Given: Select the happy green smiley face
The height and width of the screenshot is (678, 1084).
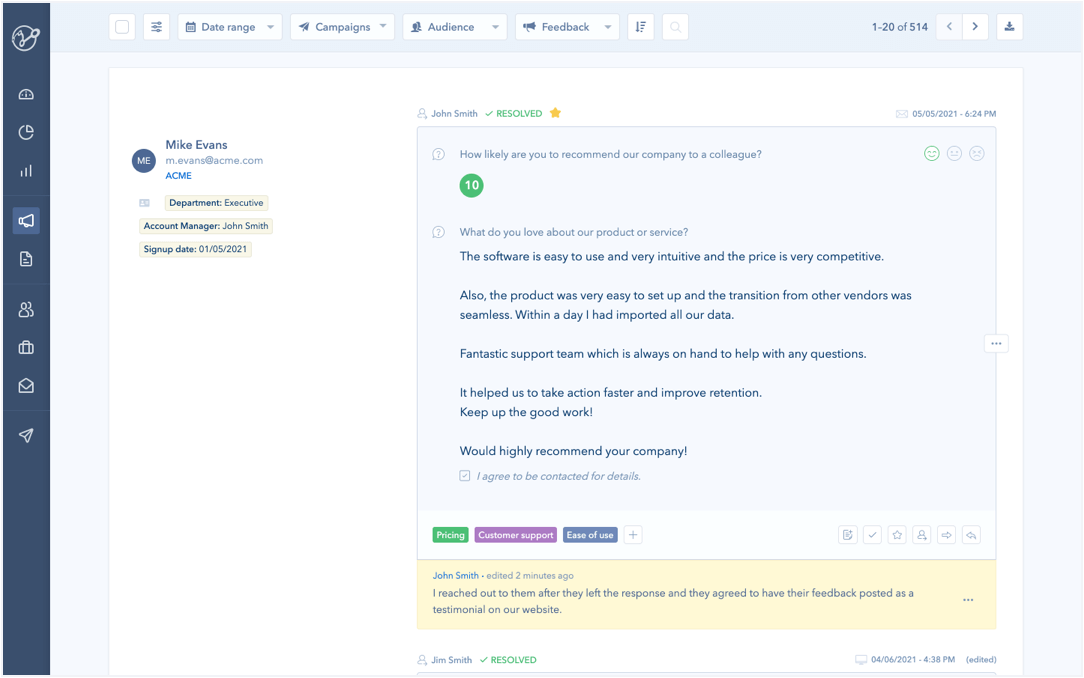Looking at the screenshot, I should 932,153.
